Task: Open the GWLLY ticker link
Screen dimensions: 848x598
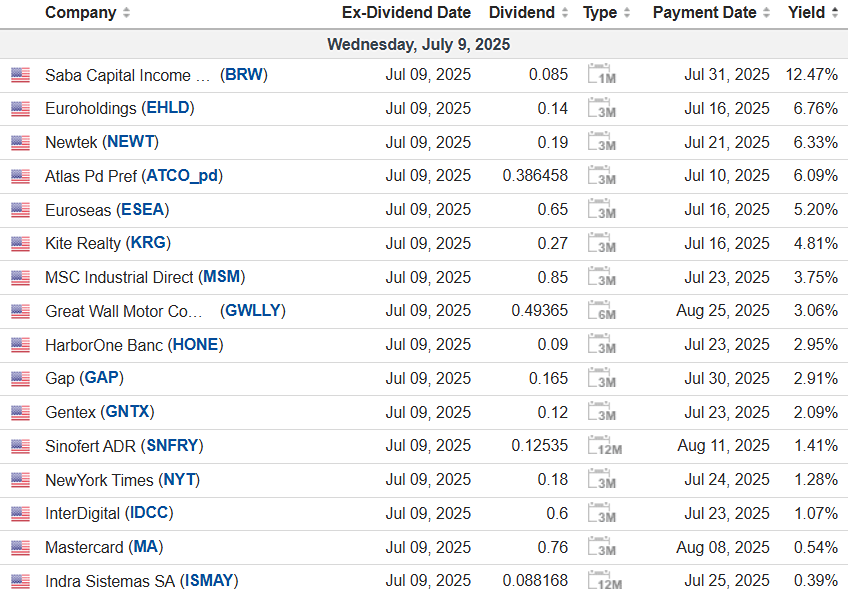Action: pyautogui.click(x=253, y=310)
